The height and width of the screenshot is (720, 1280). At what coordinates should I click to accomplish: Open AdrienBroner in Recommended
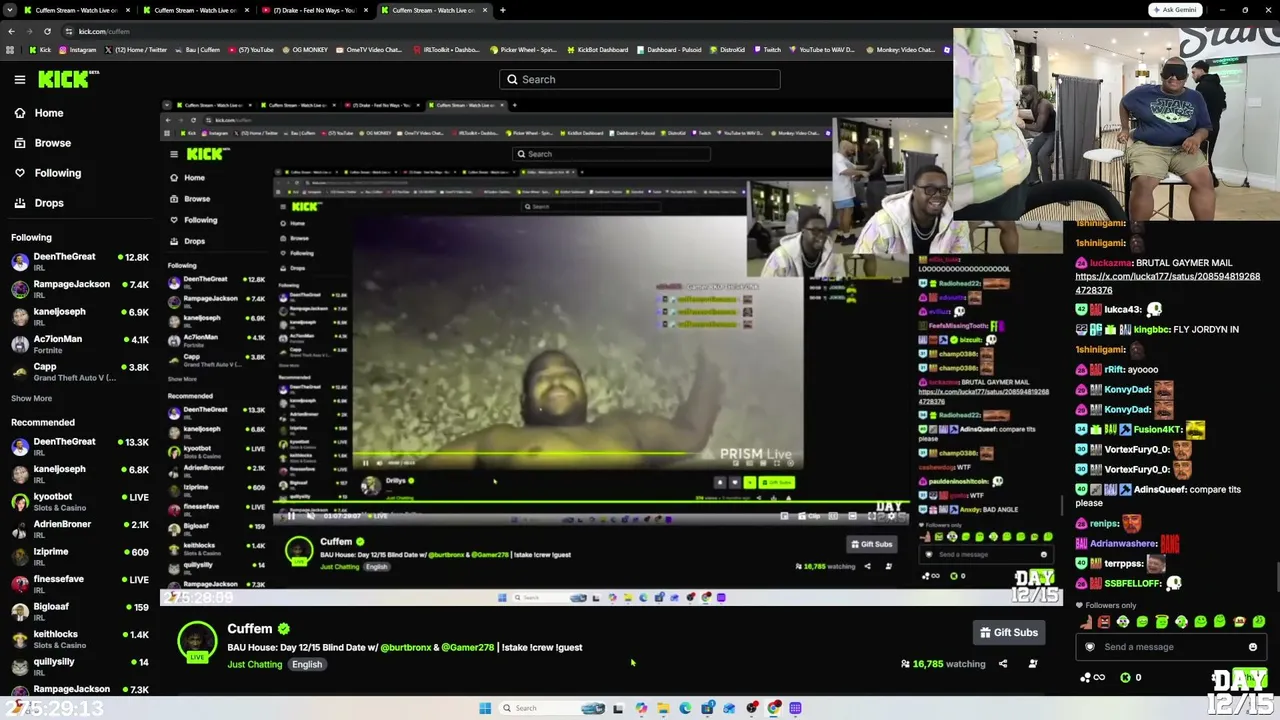pos(80,529)
